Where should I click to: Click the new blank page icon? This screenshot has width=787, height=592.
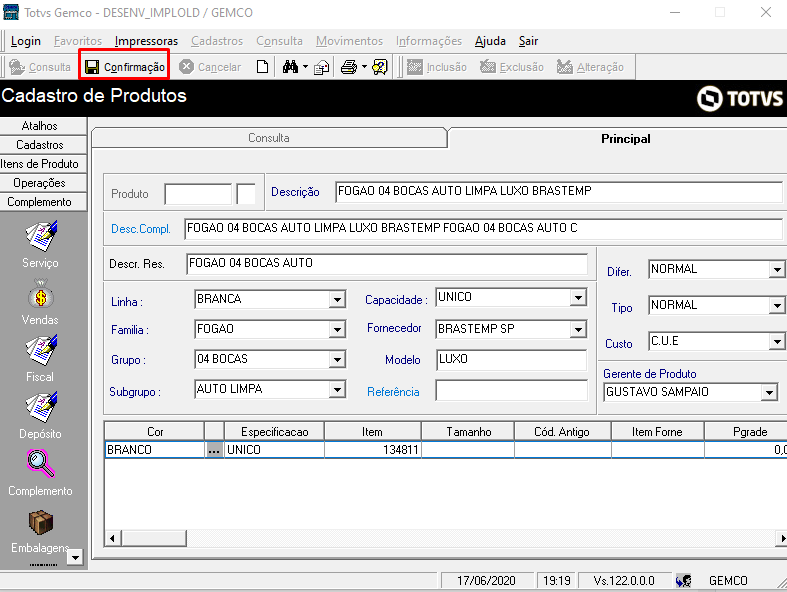coord(262,67)
